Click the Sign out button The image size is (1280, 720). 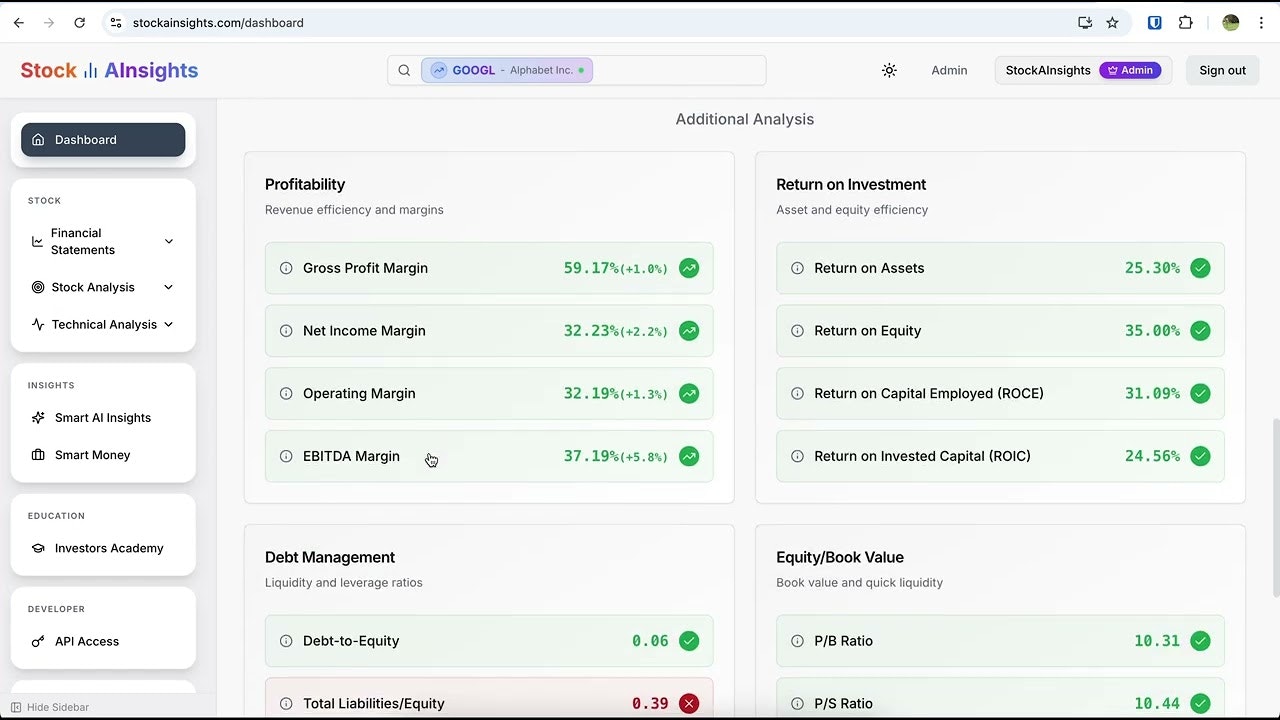[x=1222, y=70]
